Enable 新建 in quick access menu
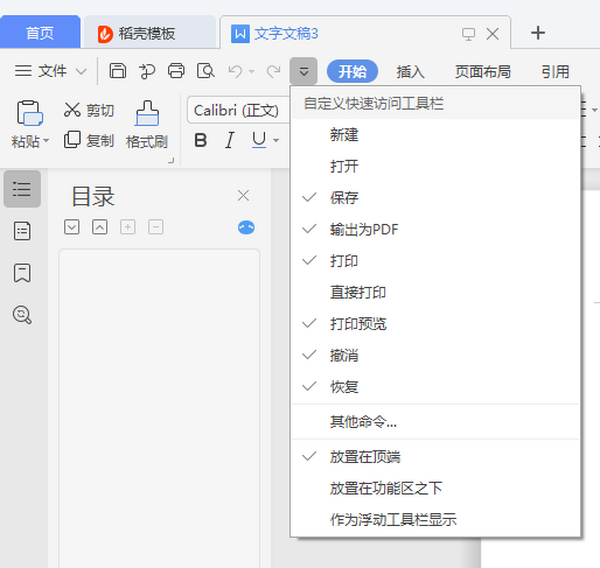 [x=435, y=135]
